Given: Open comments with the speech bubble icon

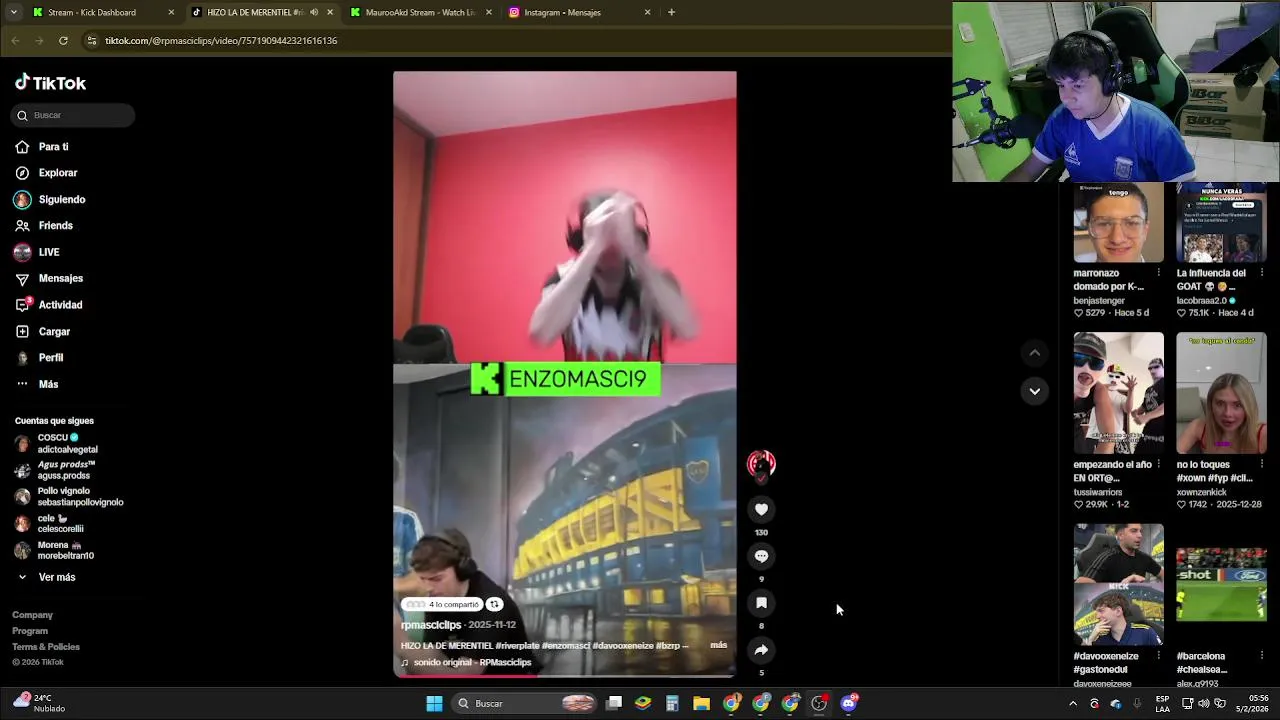Looking at the screenshot, I should tap(761, 556).
